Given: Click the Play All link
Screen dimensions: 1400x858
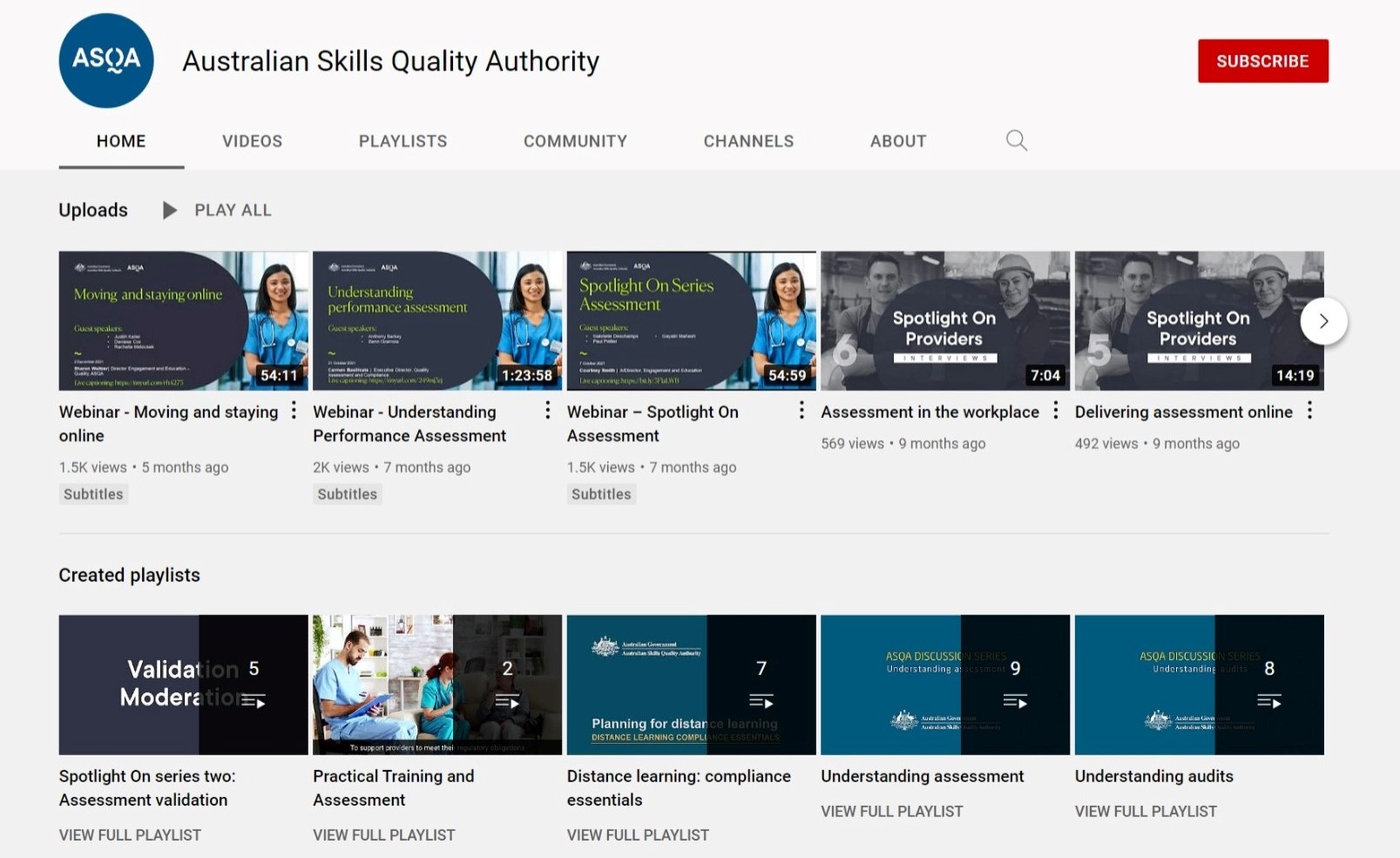Looking at the screenshot, I should 233,210.
